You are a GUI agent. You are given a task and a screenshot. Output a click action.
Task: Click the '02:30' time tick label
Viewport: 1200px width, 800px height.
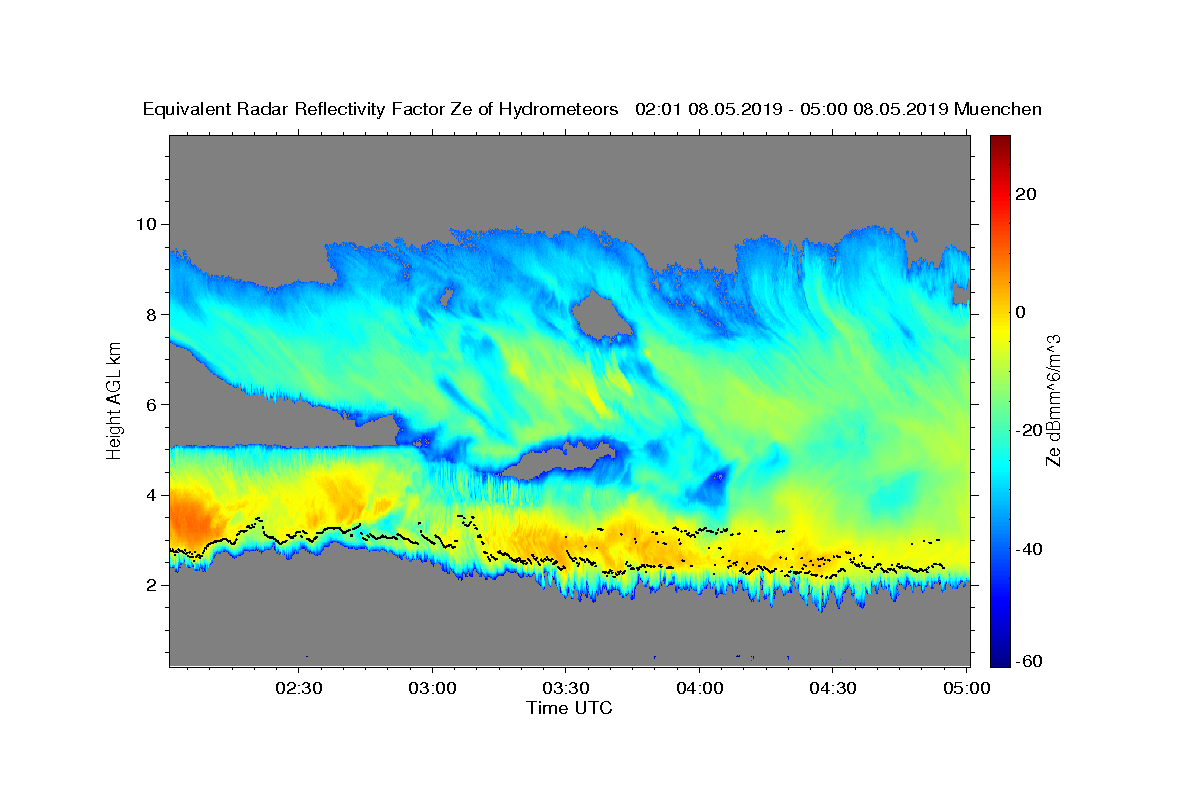(300, 688)
